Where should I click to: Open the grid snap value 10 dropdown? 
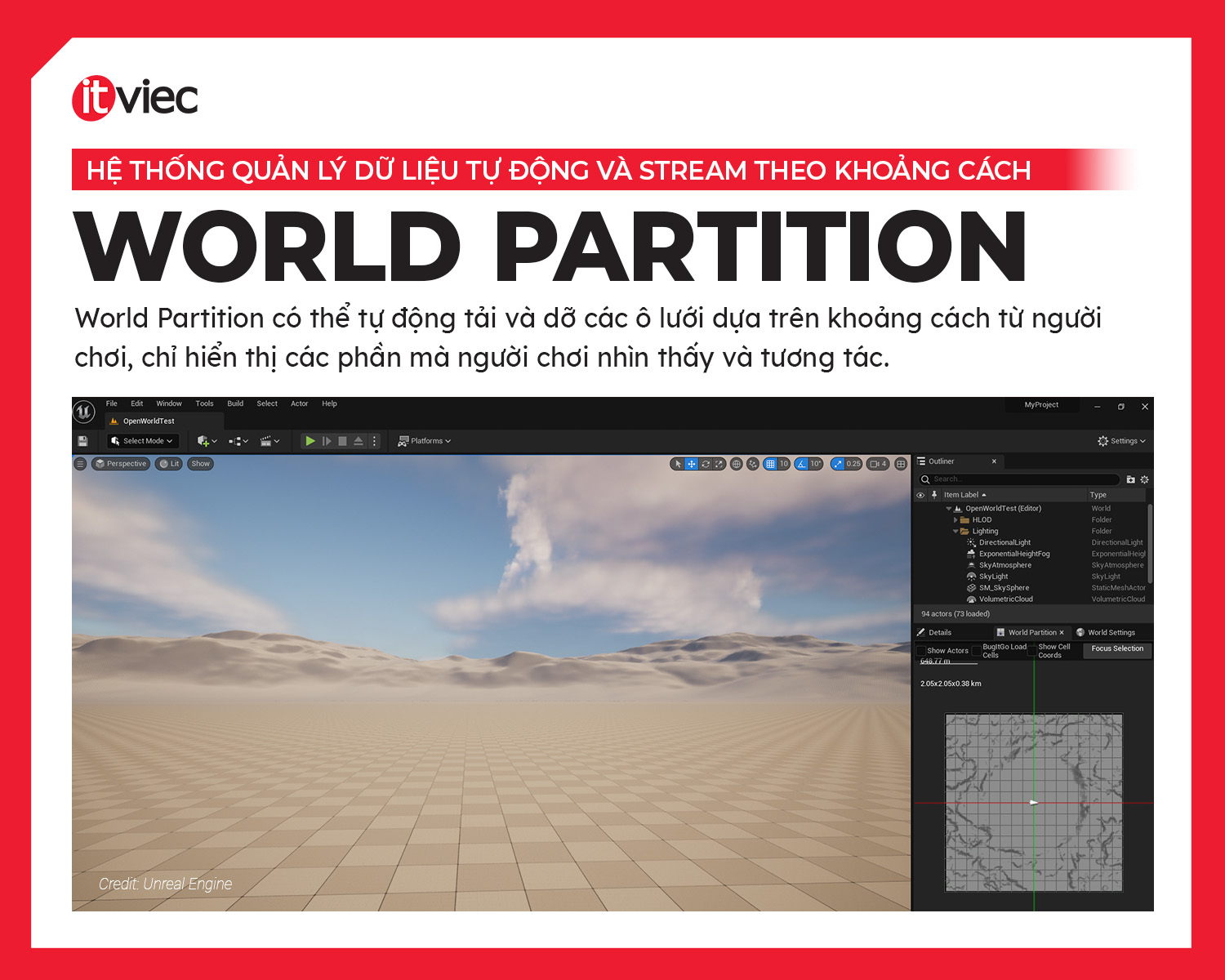click(783, 464)
